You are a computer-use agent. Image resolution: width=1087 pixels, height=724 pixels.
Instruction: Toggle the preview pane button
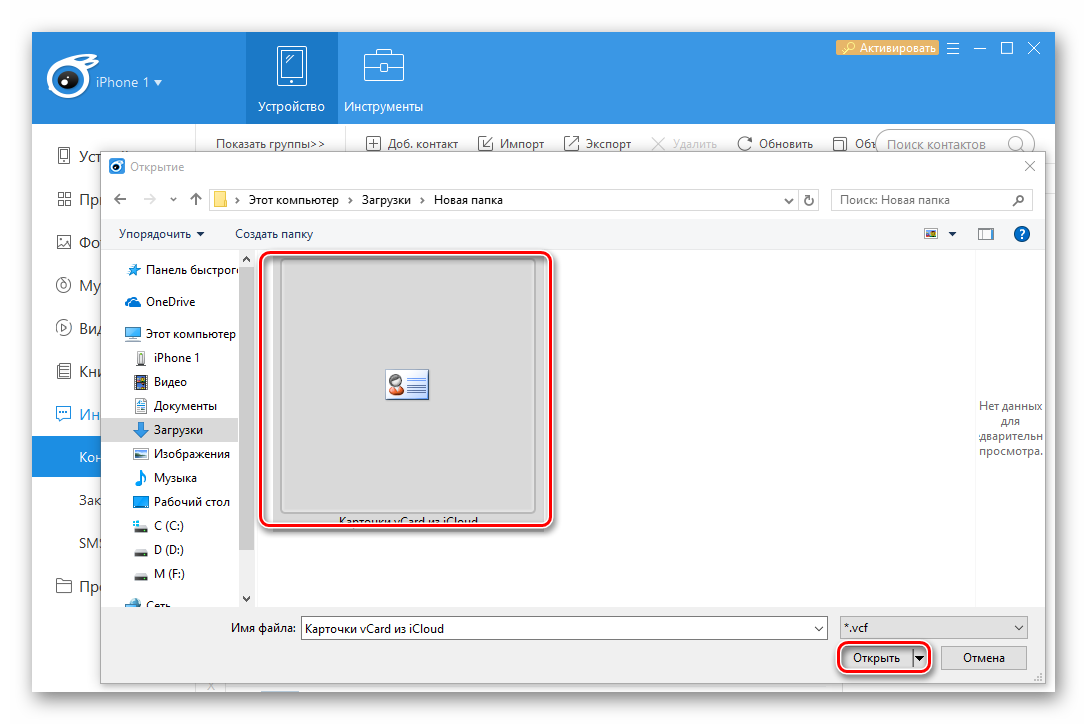tap(986, 234)
